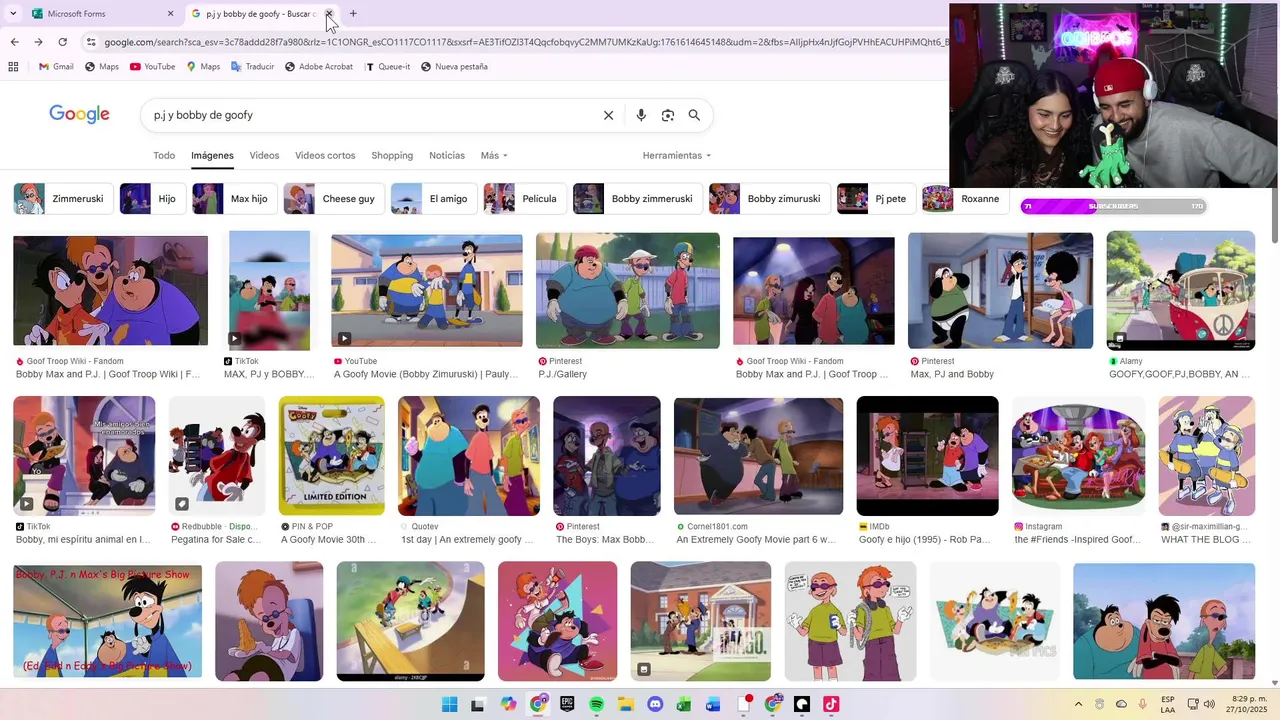Click the stream subscribers progress bar
1280x720 pixels.
1113,206
